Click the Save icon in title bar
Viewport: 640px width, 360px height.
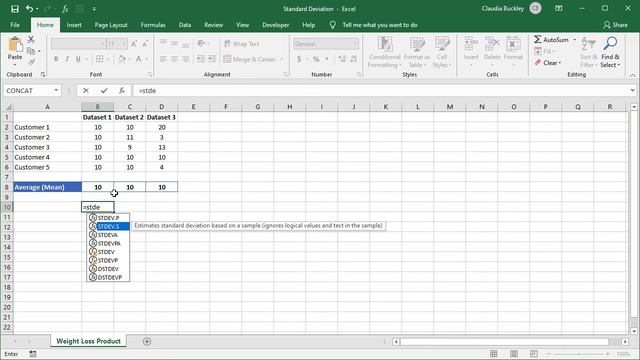(x=15, y=9)
